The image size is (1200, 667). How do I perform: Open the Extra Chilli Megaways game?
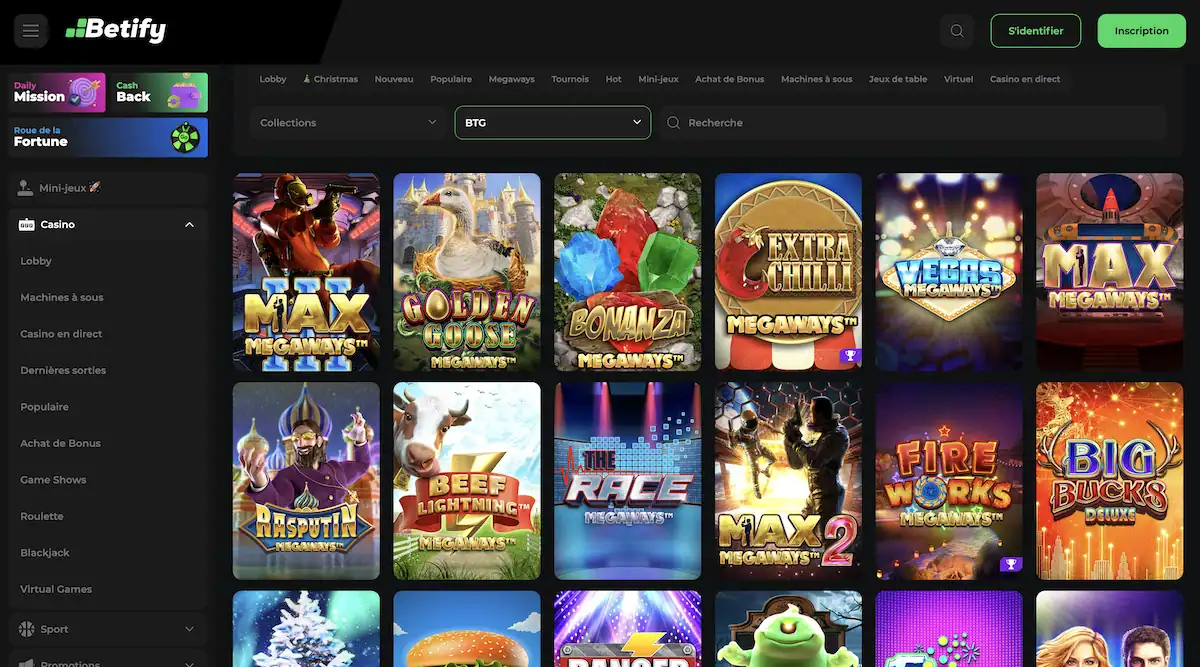(x=788, y=272)
